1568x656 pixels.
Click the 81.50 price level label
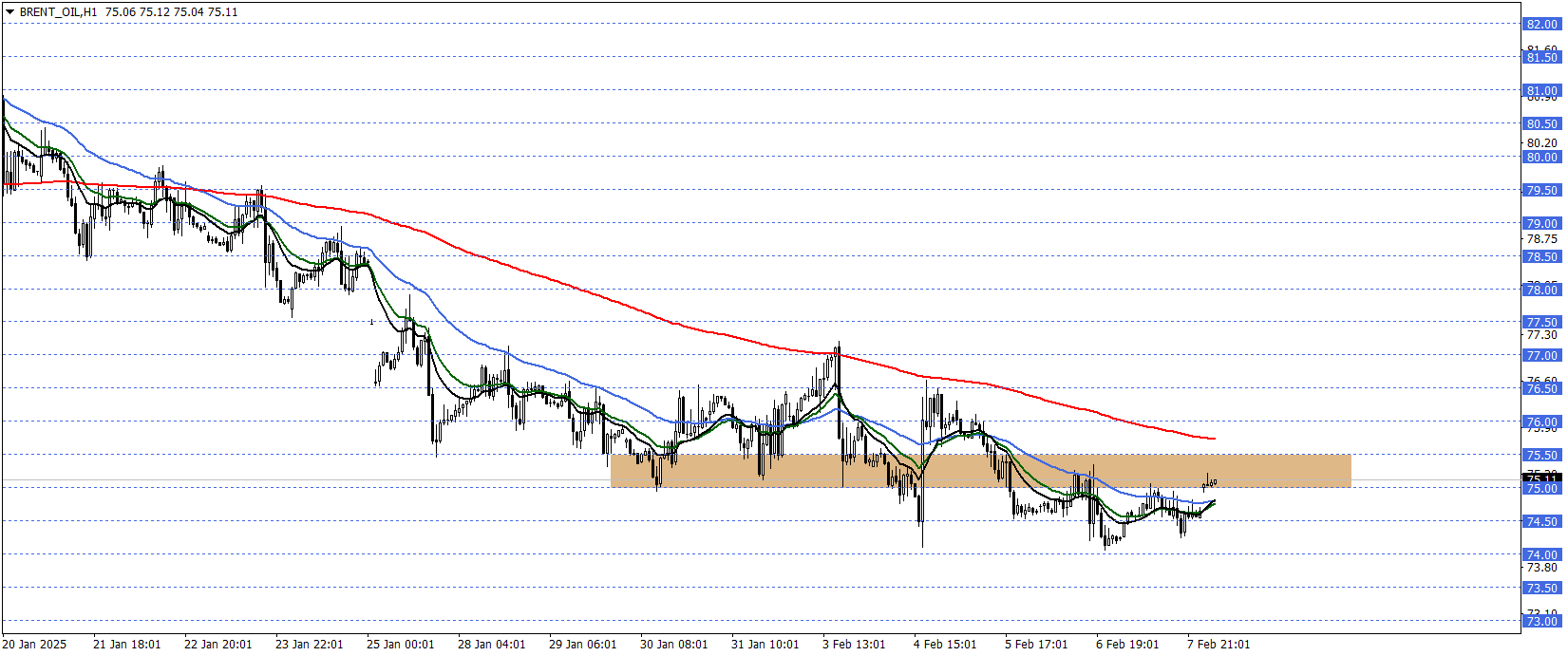pos(1541,58)
